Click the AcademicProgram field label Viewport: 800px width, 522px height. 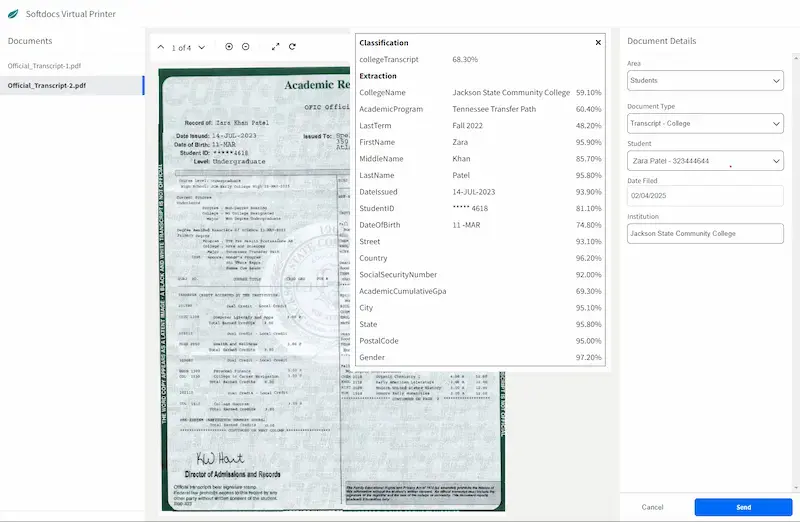(x=391, y=109)
